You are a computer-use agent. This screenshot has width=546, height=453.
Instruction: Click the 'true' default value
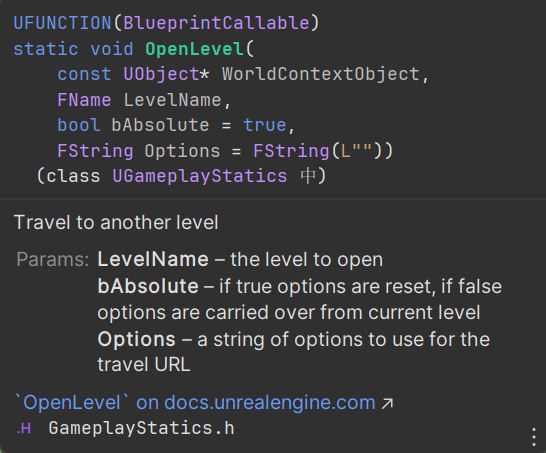[x=265, y=125]
